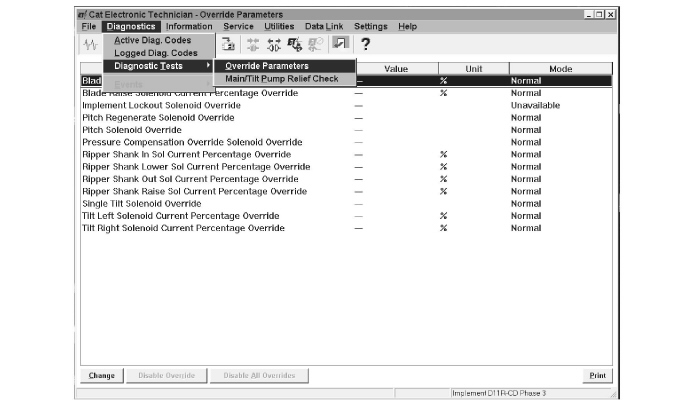Expand the greyed Events submenu arrow
700x400 pixels.
click(208, 84)
